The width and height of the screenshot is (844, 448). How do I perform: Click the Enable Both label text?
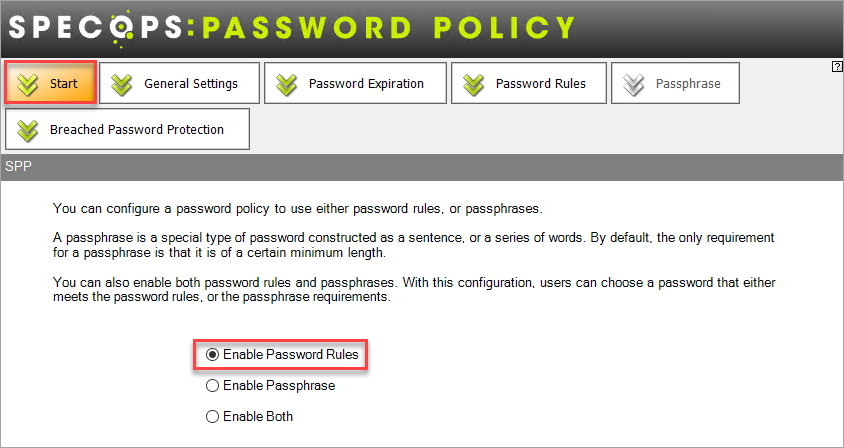tap(258, 417)
